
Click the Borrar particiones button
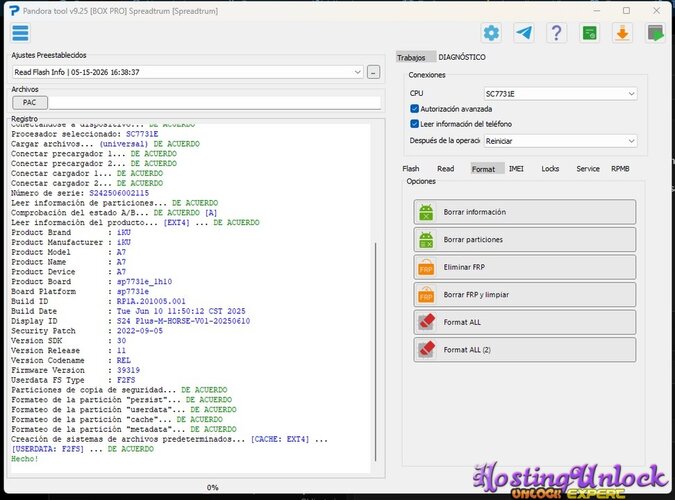pos(525,239)
